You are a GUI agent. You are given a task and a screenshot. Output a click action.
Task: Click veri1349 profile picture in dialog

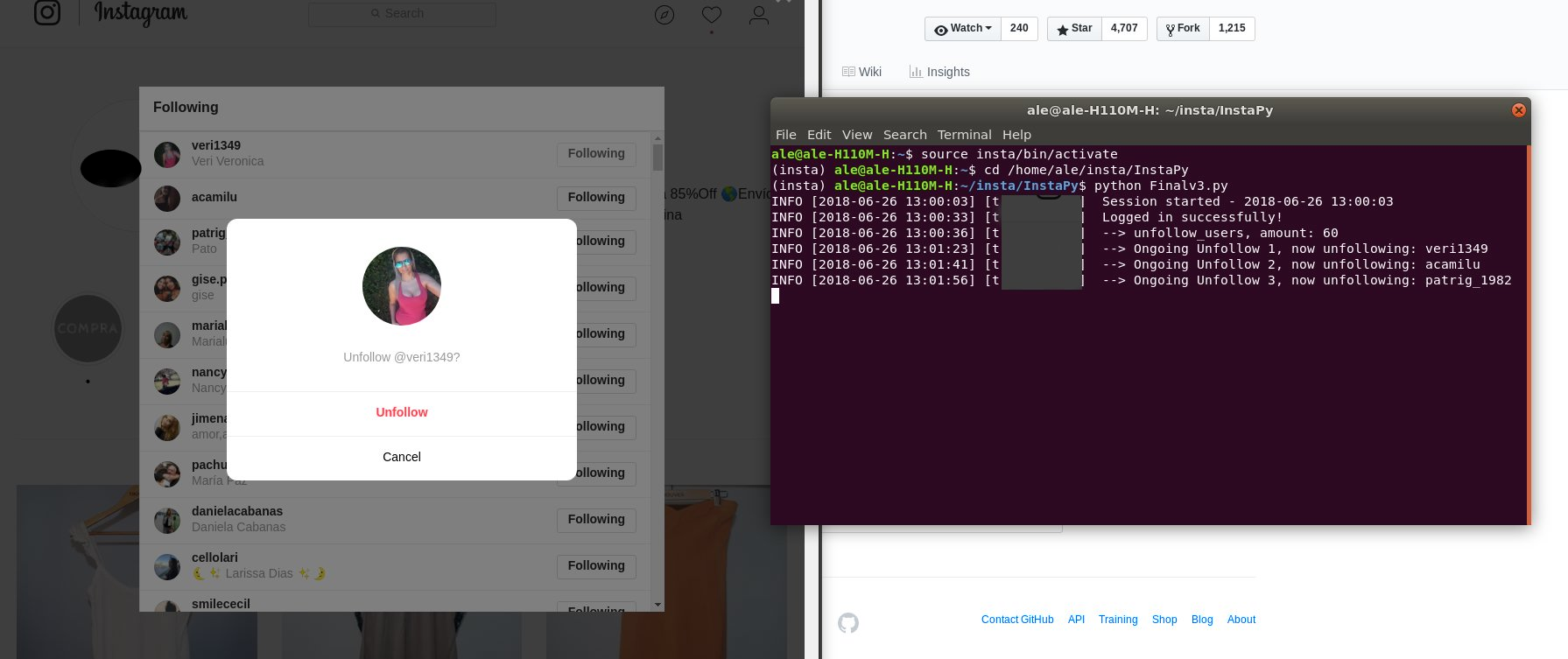(x=402, y=286)
